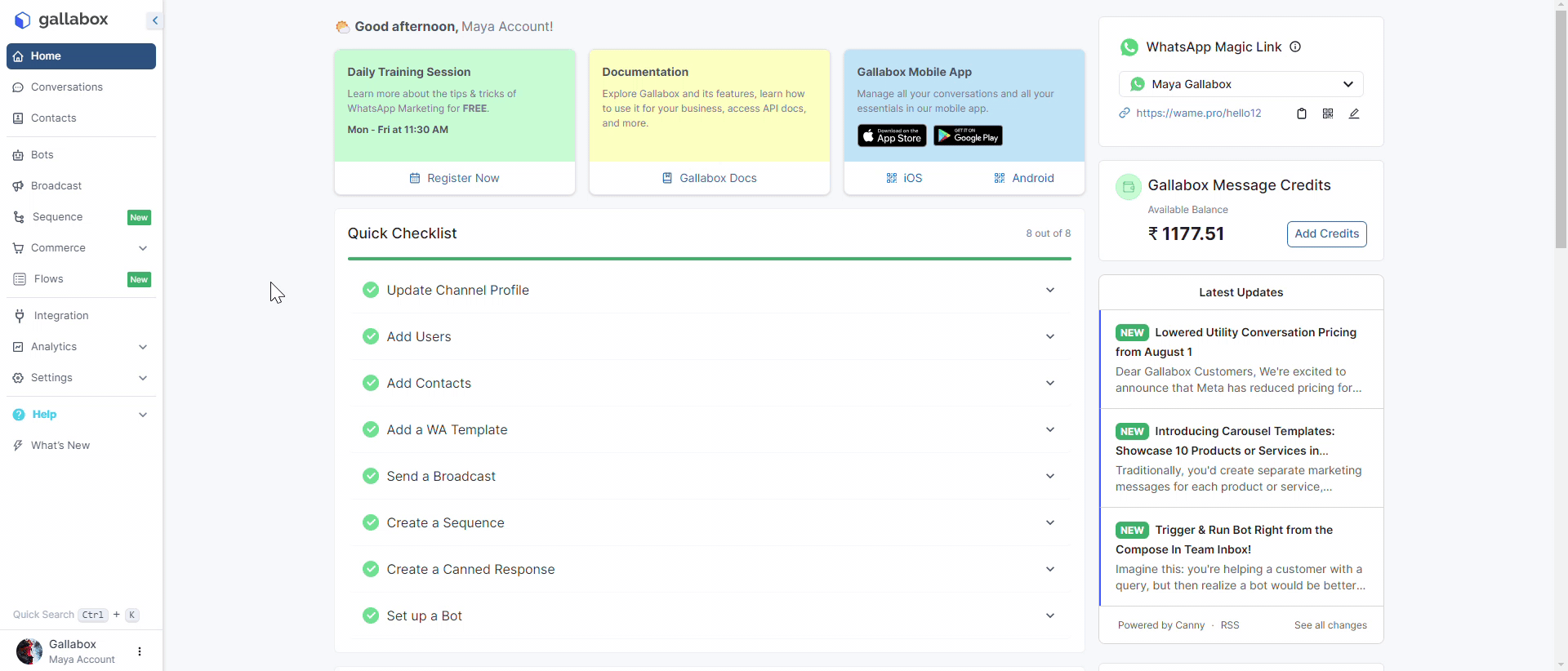Expand the Commerce menu in sidebar
This screenshot has height=671, width=1568.
143,248
